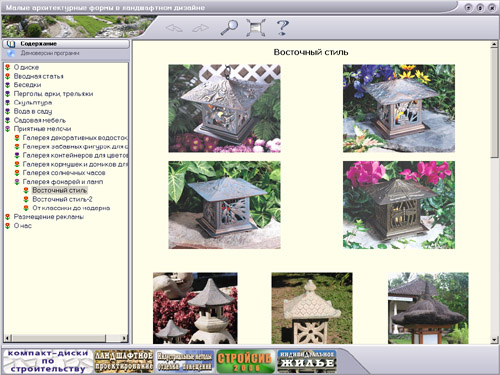Click content pane scroll up arrow

[x=494, y=45]
